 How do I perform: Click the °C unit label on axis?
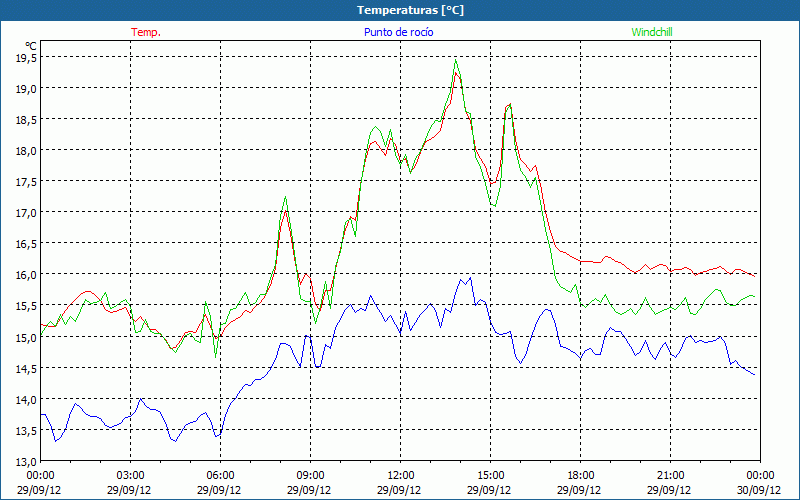(31, 45)
